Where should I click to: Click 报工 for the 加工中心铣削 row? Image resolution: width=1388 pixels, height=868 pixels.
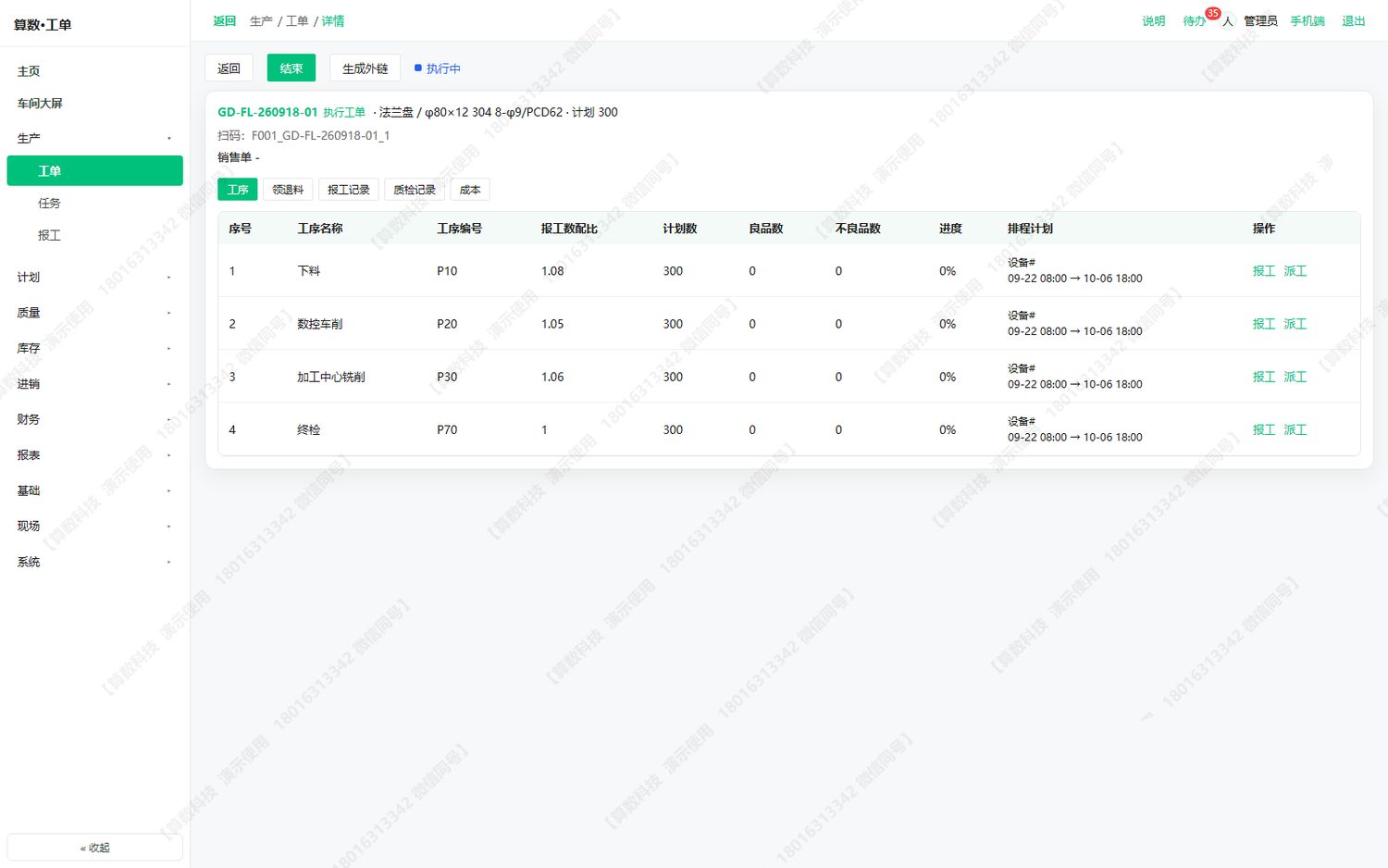coord(1264,377)
